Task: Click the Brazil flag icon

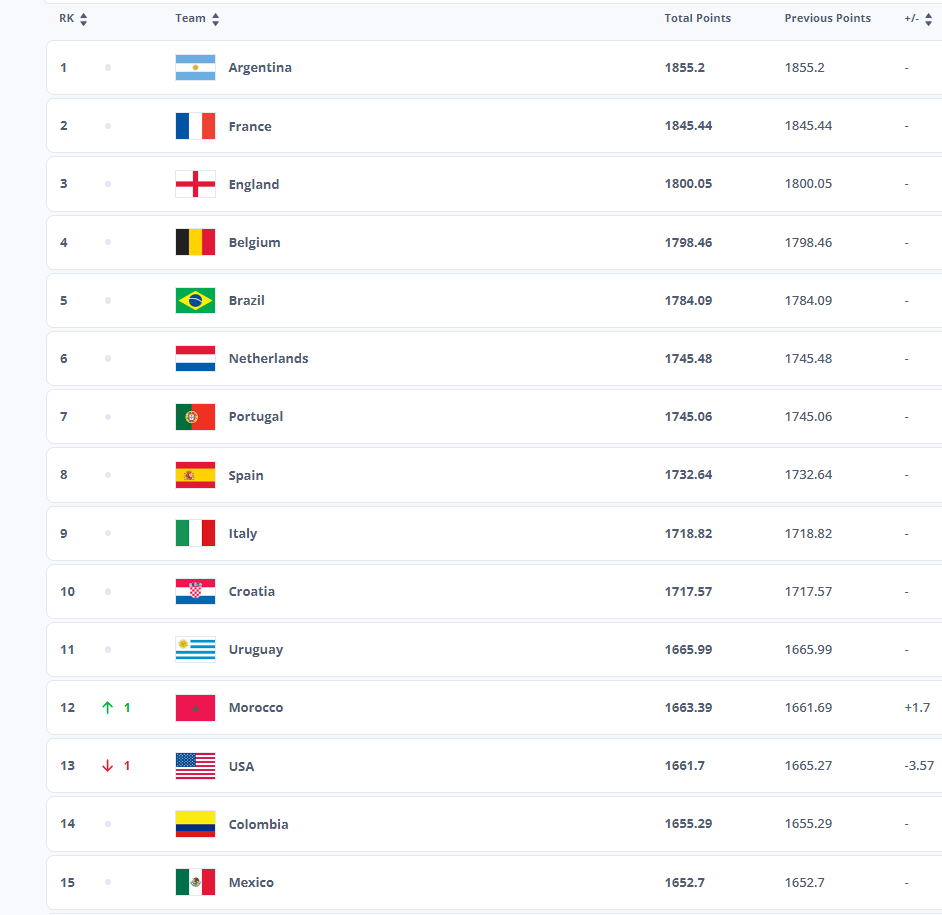Action: click(195, 300)
